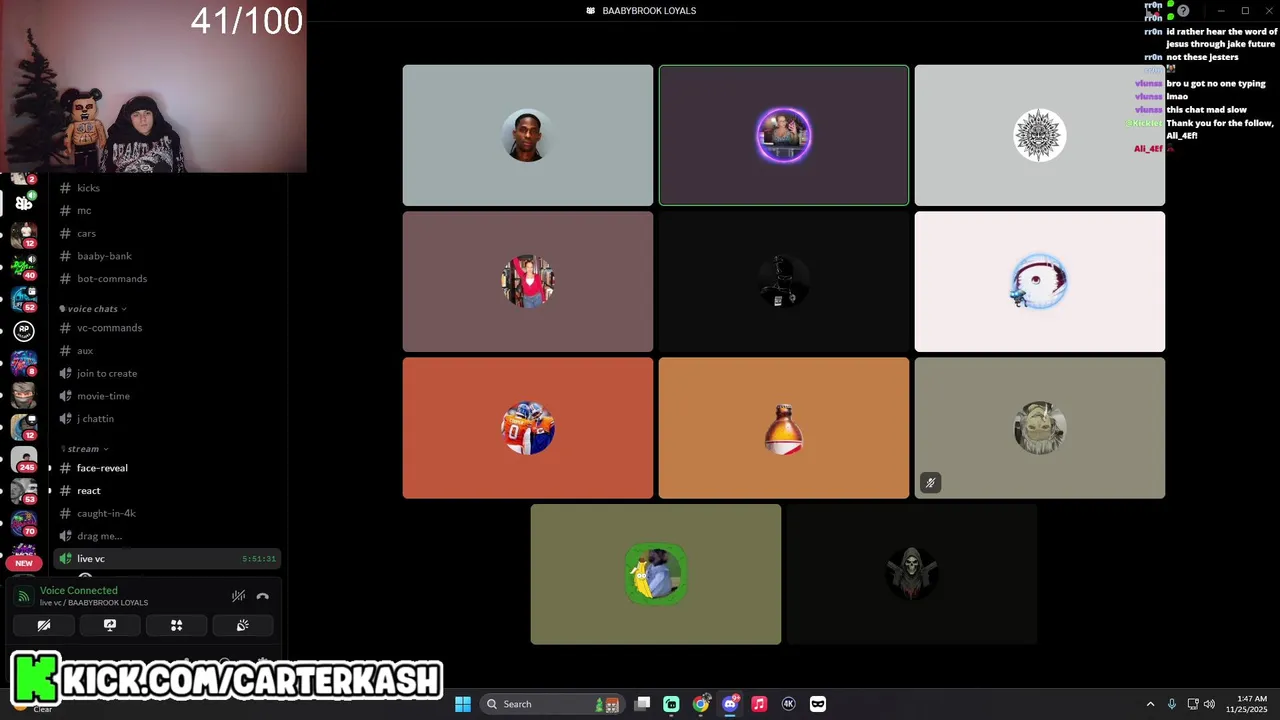Click the taskbar Search box
This screenshot has height=720, width=1280.
coord(551,704)
